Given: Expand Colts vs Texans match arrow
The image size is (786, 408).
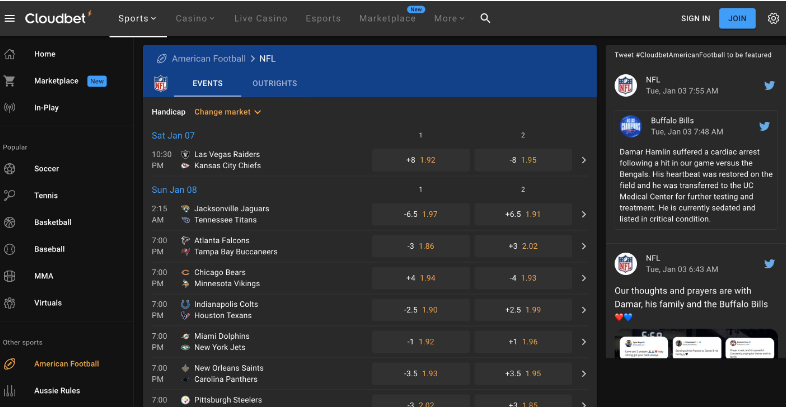Looking at the screenshot, I should click(x=583, y=310).
